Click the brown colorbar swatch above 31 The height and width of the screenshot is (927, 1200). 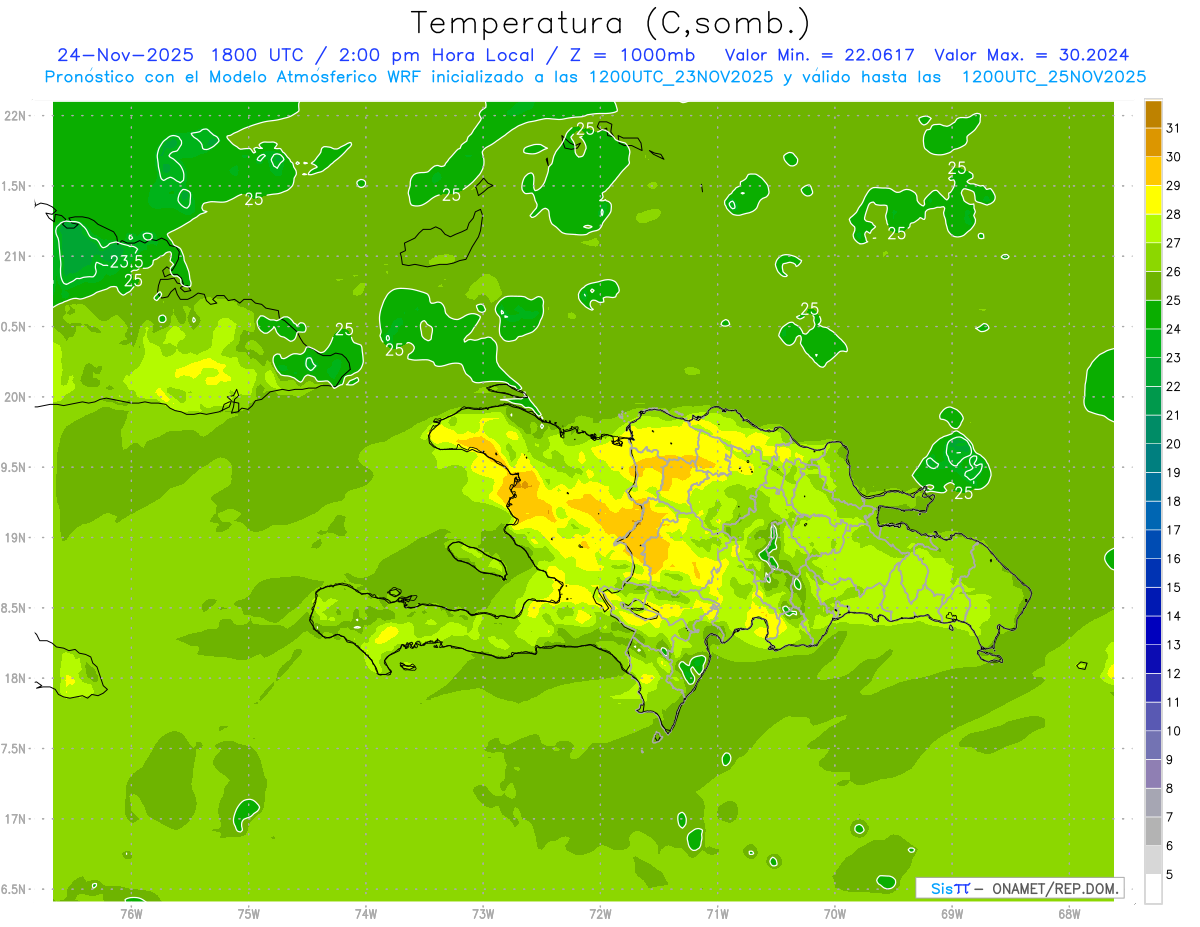(1153, 113)
